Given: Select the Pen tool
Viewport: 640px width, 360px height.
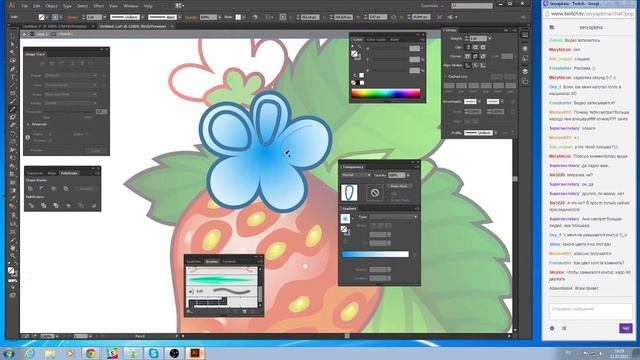Looking at the screenshot, I should click(12, 69).
